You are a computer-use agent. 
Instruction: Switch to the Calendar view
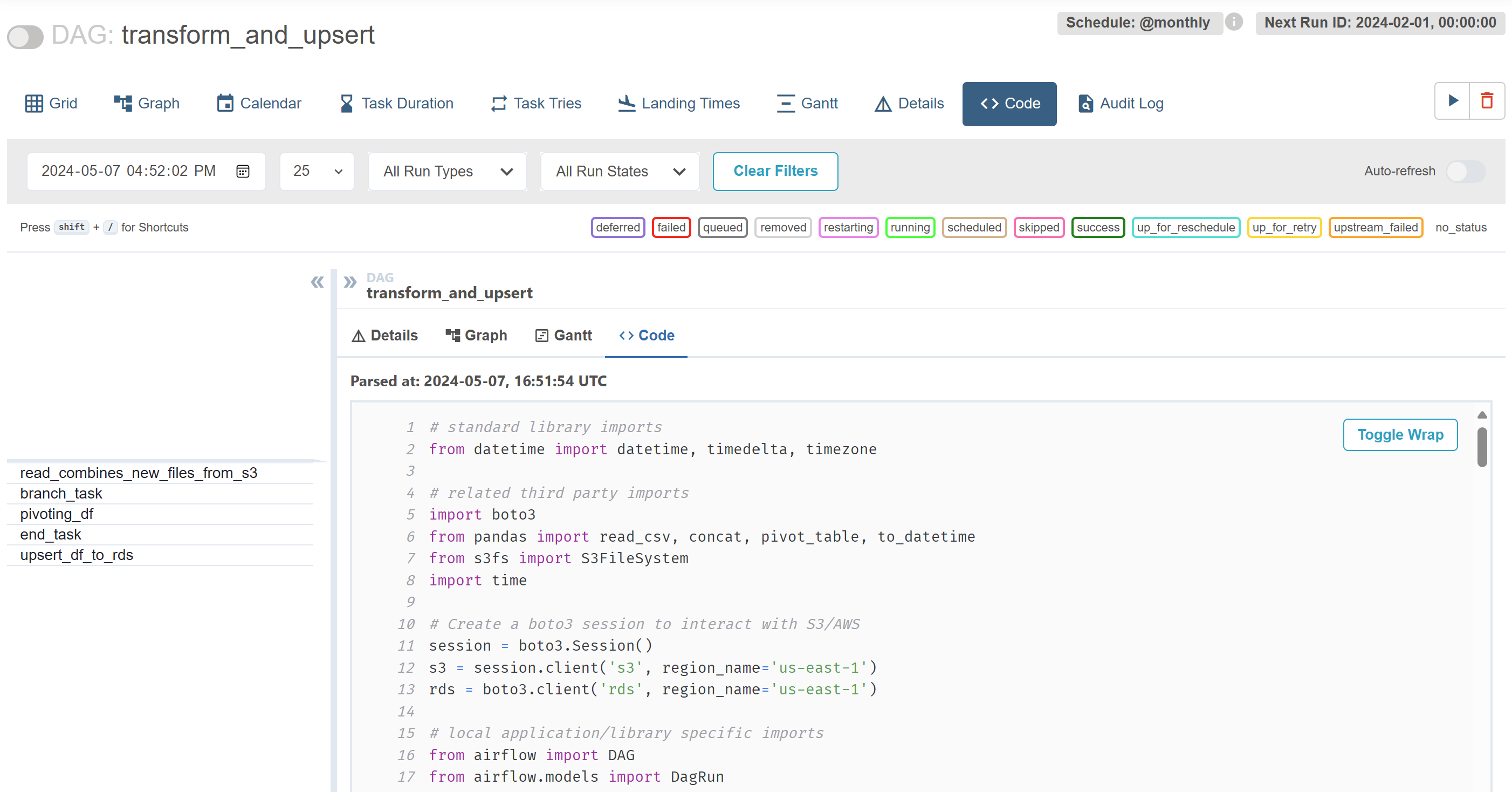pyautogui.click(x=258, y=104)
